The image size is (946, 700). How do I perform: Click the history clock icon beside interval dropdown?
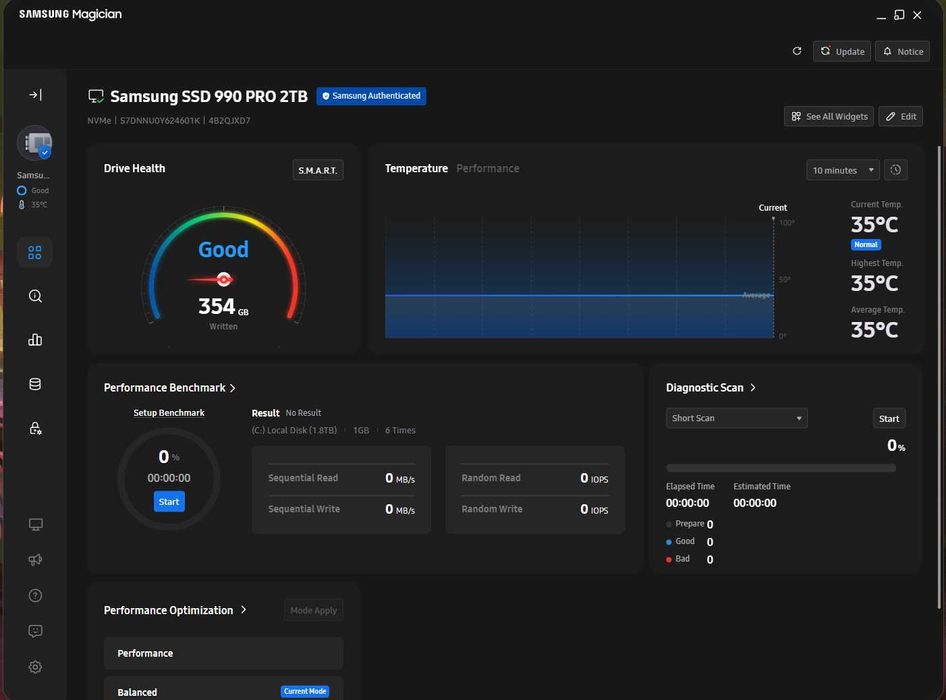point(896,170)
